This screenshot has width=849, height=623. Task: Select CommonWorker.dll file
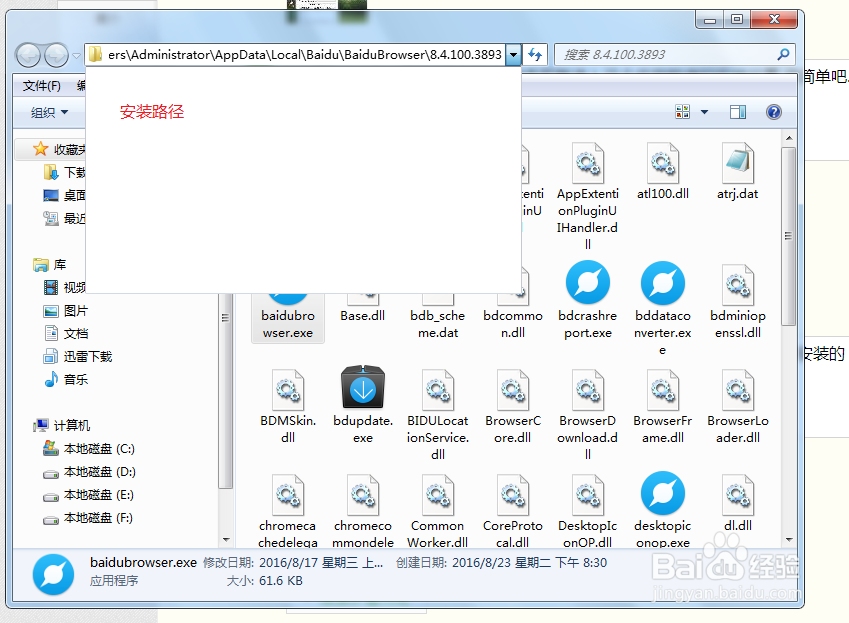pyautogui.click(x=437, y=510)
